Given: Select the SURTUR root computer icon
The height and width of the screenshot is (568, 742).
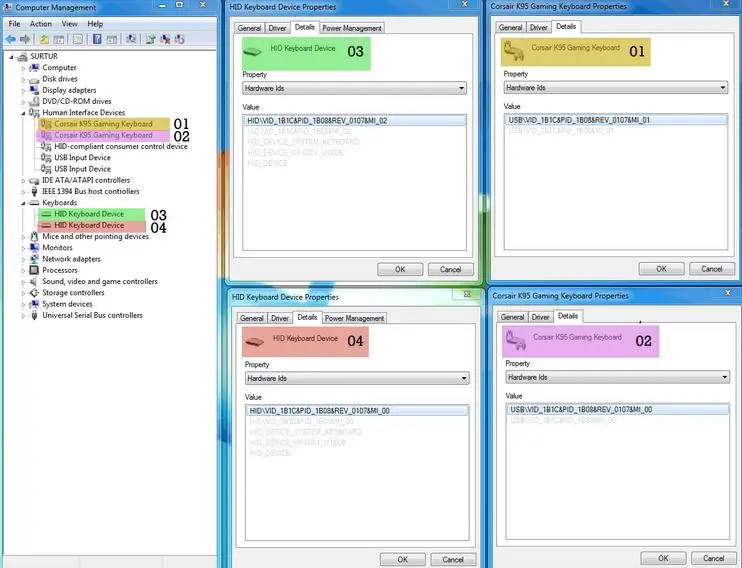Looking at the screenshot, I should click(x=22, y=56).
